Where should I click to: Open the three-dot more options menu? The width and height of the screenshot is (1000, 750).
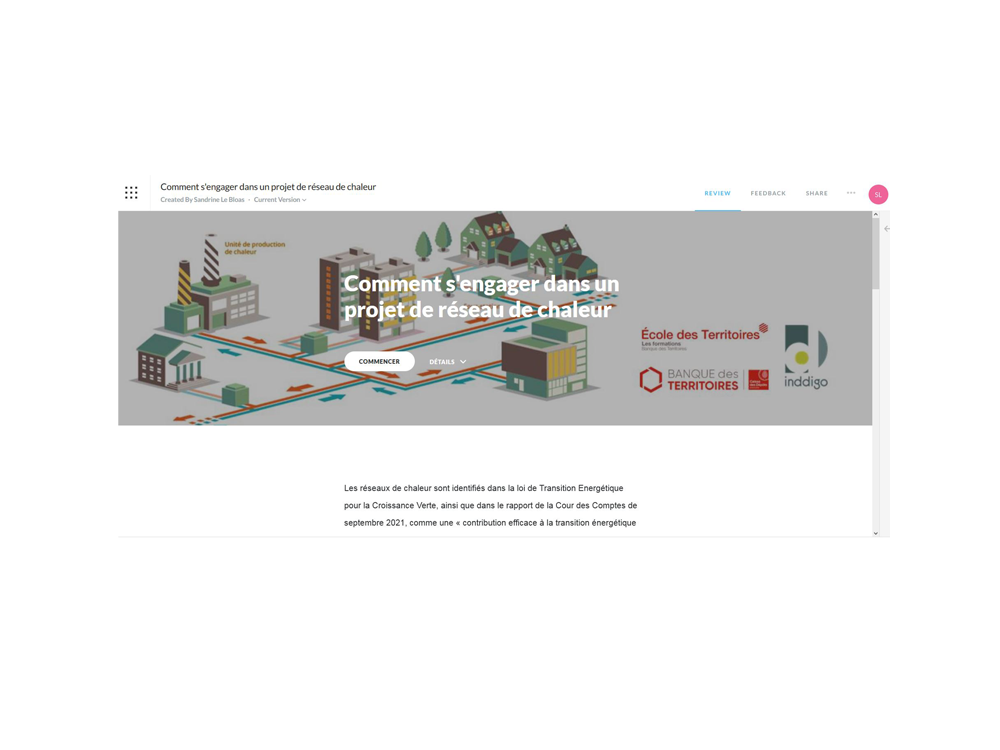click(x=851, y=193)
